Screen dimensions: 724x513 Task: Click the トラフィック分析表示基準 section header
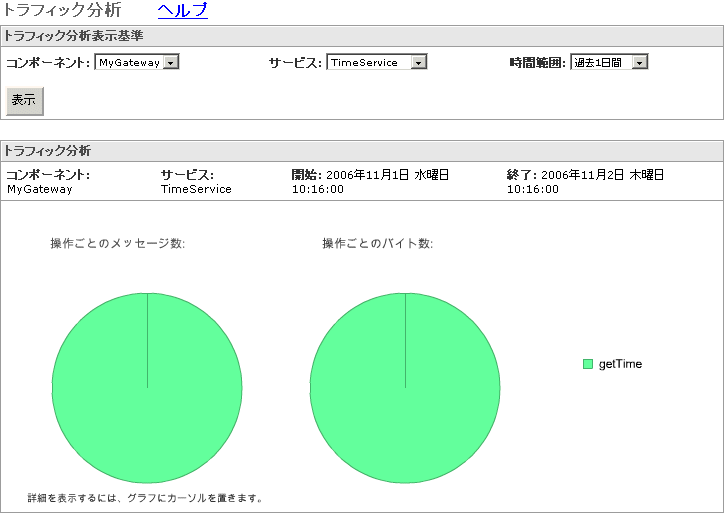click(x=362, y=36)
